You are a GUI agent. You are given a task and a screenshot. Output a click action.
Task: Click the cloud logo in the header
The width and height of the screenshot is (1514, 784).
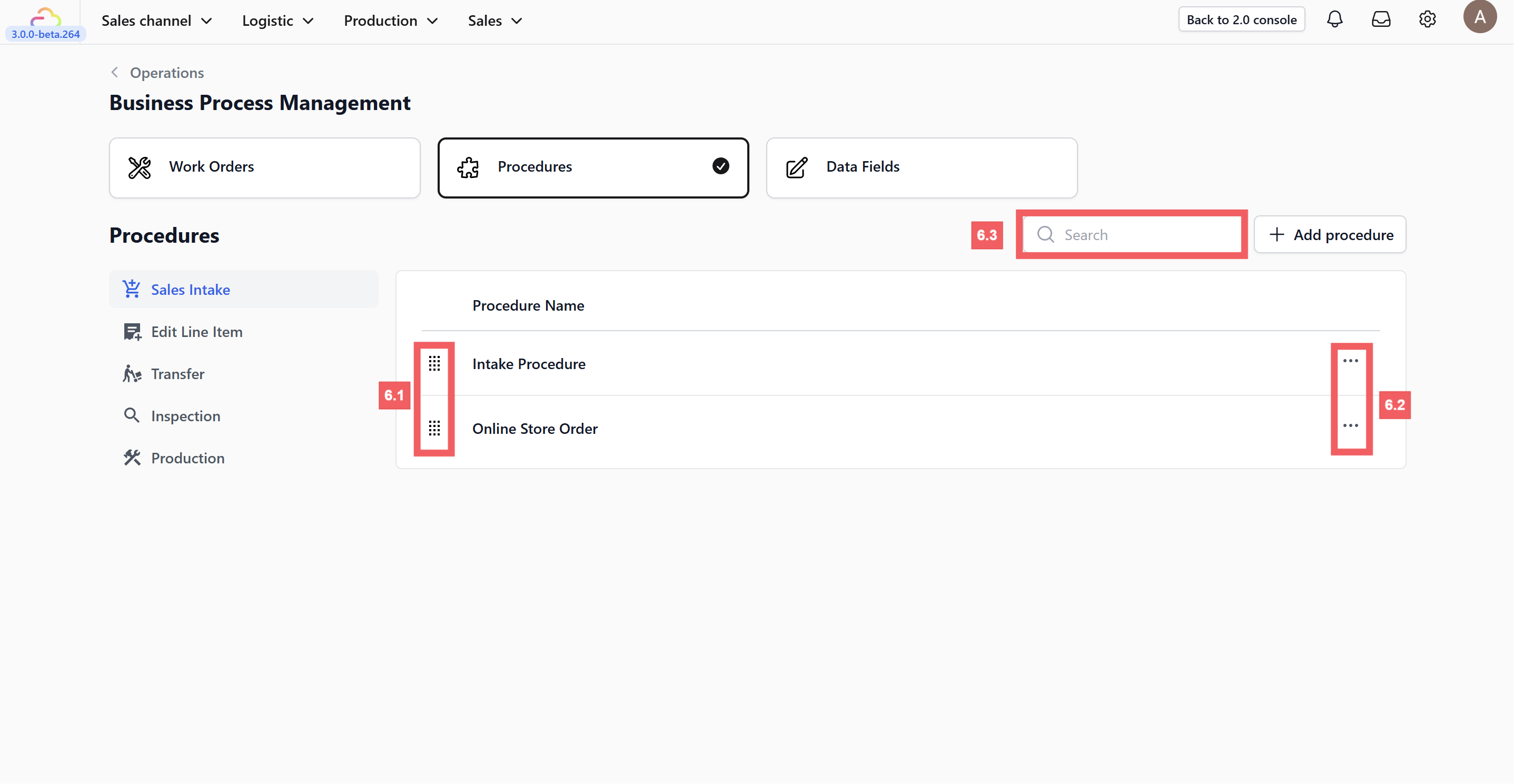click(45, 16)
